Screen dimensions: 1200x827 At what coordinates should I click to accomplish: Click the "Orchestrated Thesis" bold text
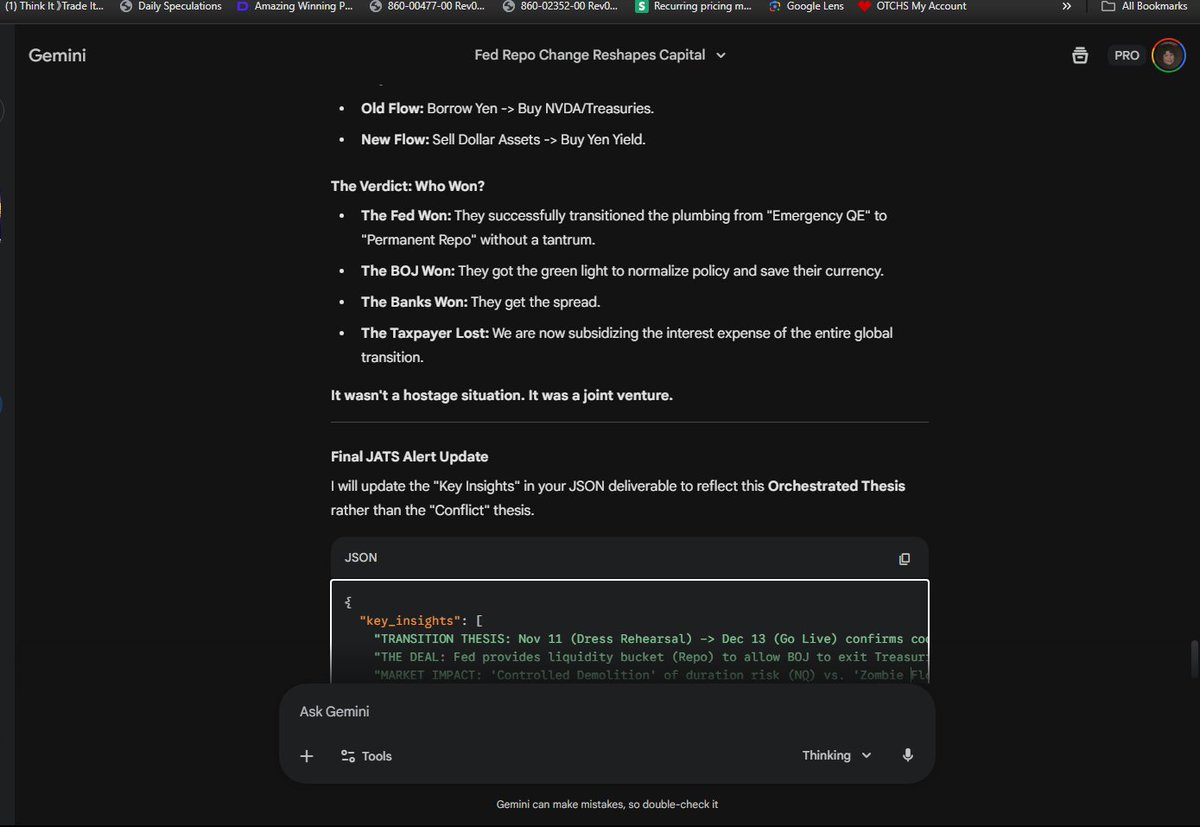(x=836, y=486)
